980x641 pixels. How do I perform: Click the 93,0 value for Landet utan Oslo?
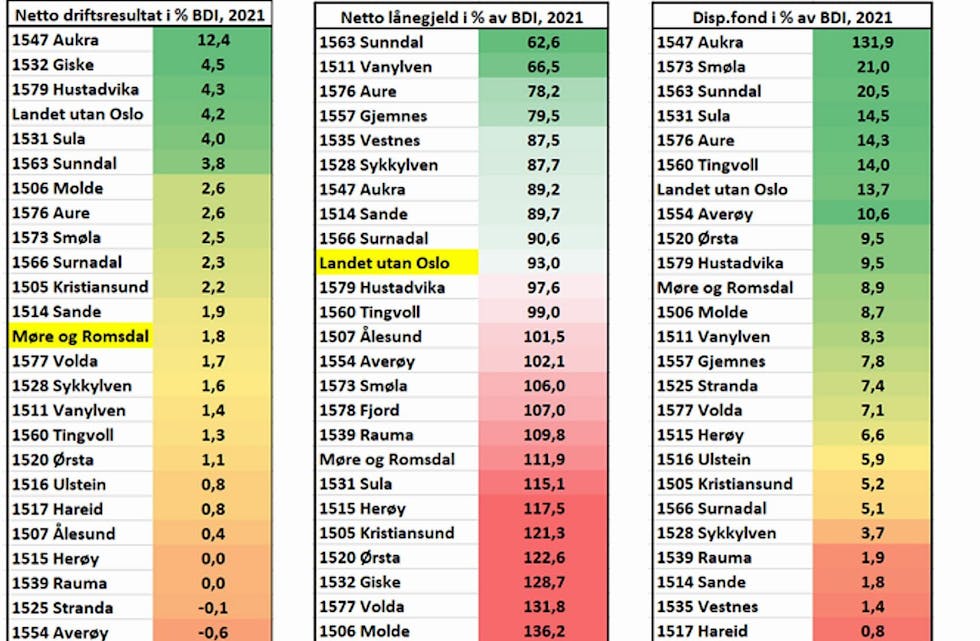coord(545,263)
